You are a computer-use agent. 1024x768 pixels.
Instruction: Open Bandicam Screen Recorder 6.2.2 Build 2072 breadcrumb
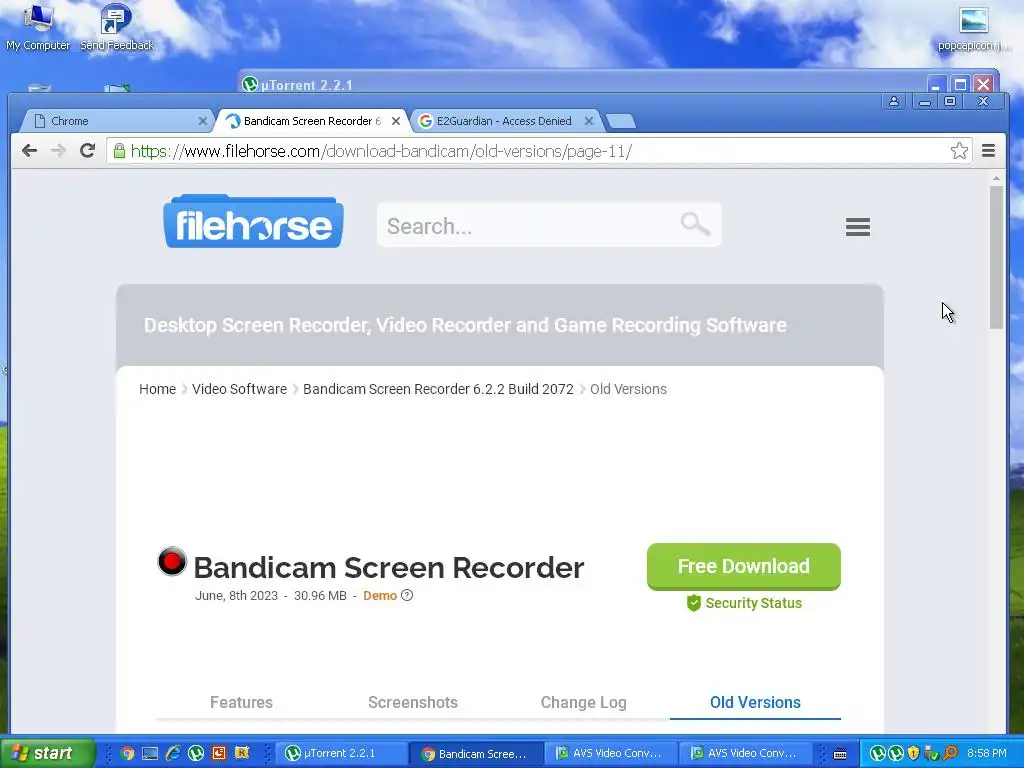coord(438,389)
